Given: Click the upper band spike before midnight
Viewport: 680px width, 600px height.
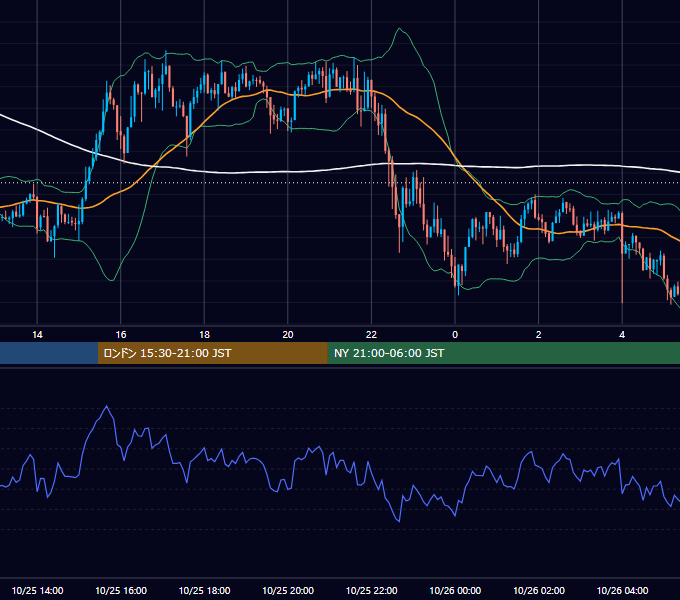Looking at the screenshot, I should click(x=399, y=29).
